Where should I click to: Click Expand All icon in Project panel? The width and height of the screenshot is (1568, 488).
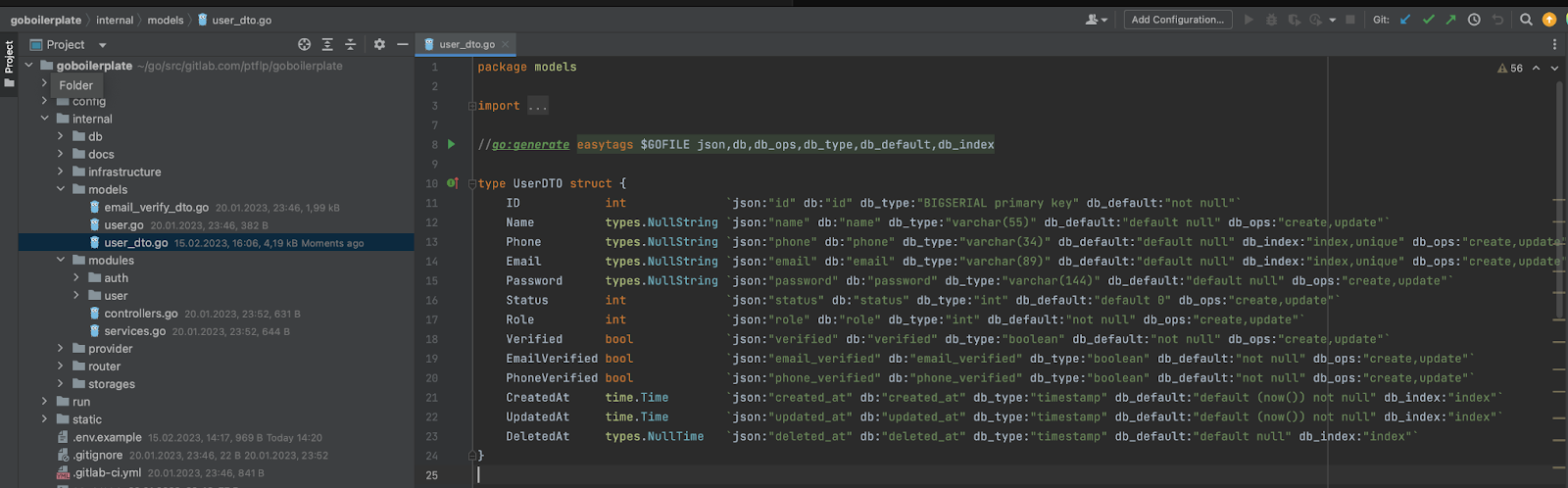point(327,44)
